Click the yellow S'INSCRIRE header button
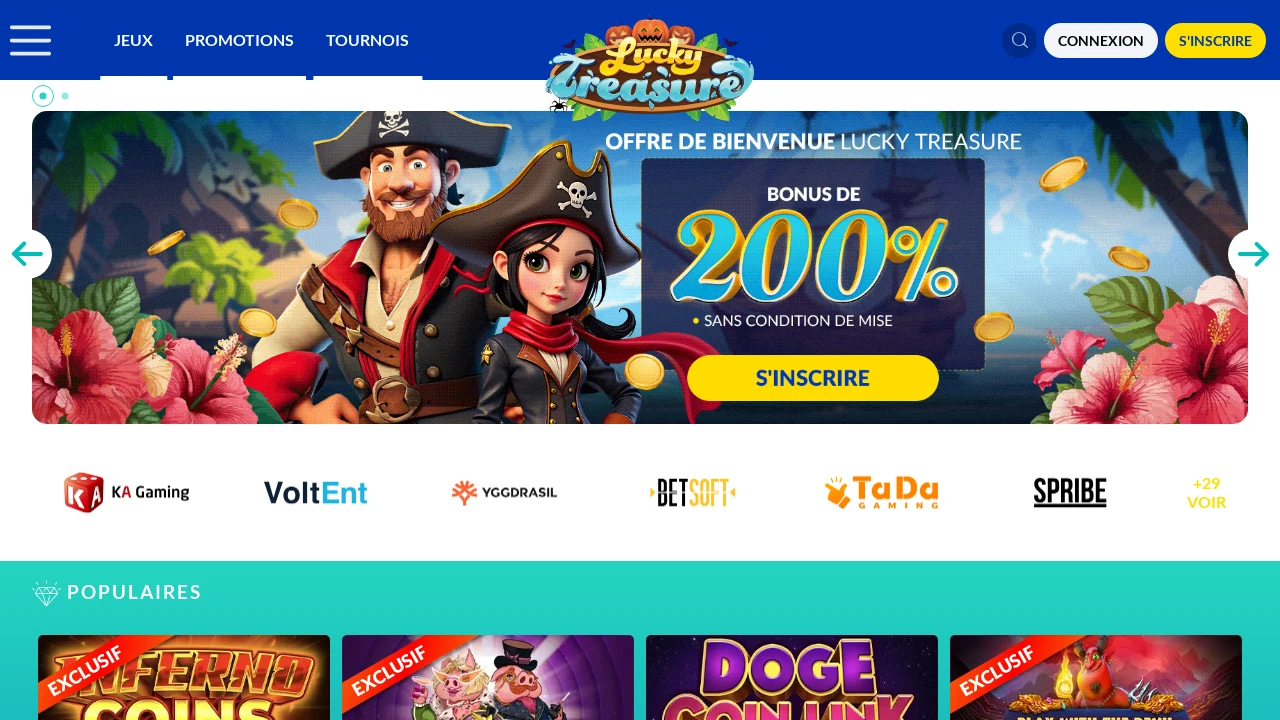 coord(1215,40)
